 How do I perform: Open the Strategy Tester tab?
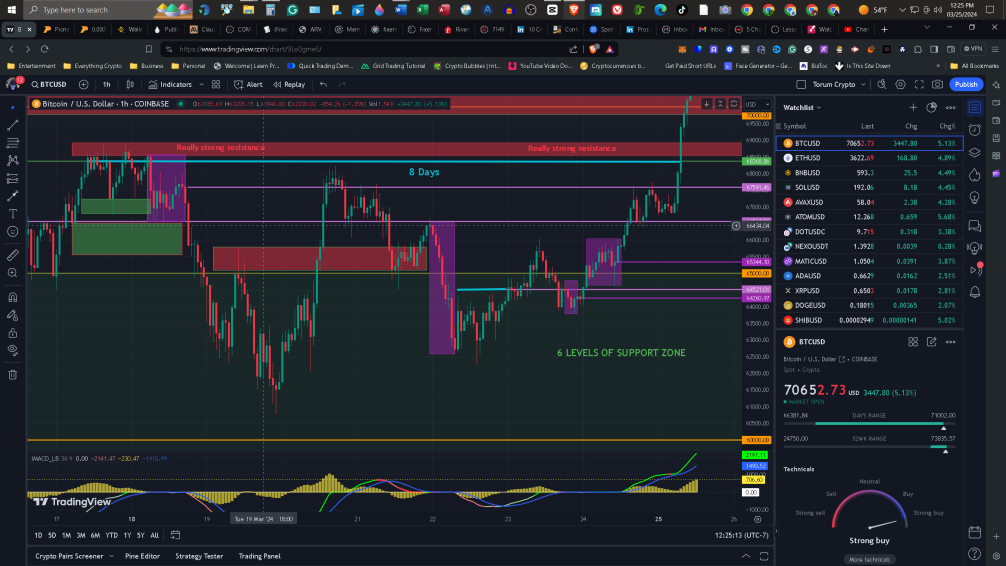pyautogui.click(x=199, y=556)
